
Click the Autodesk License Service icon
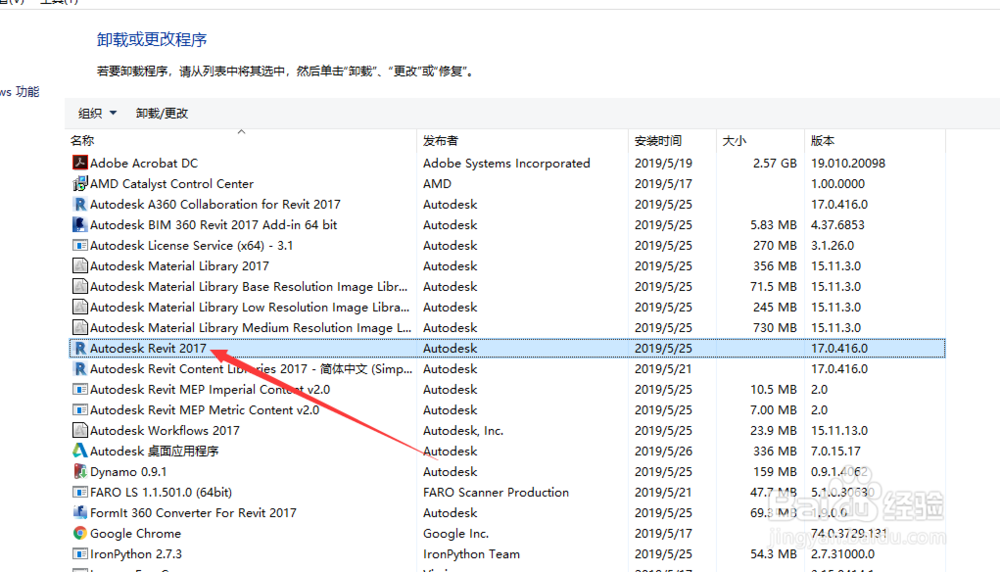[80, 245]
